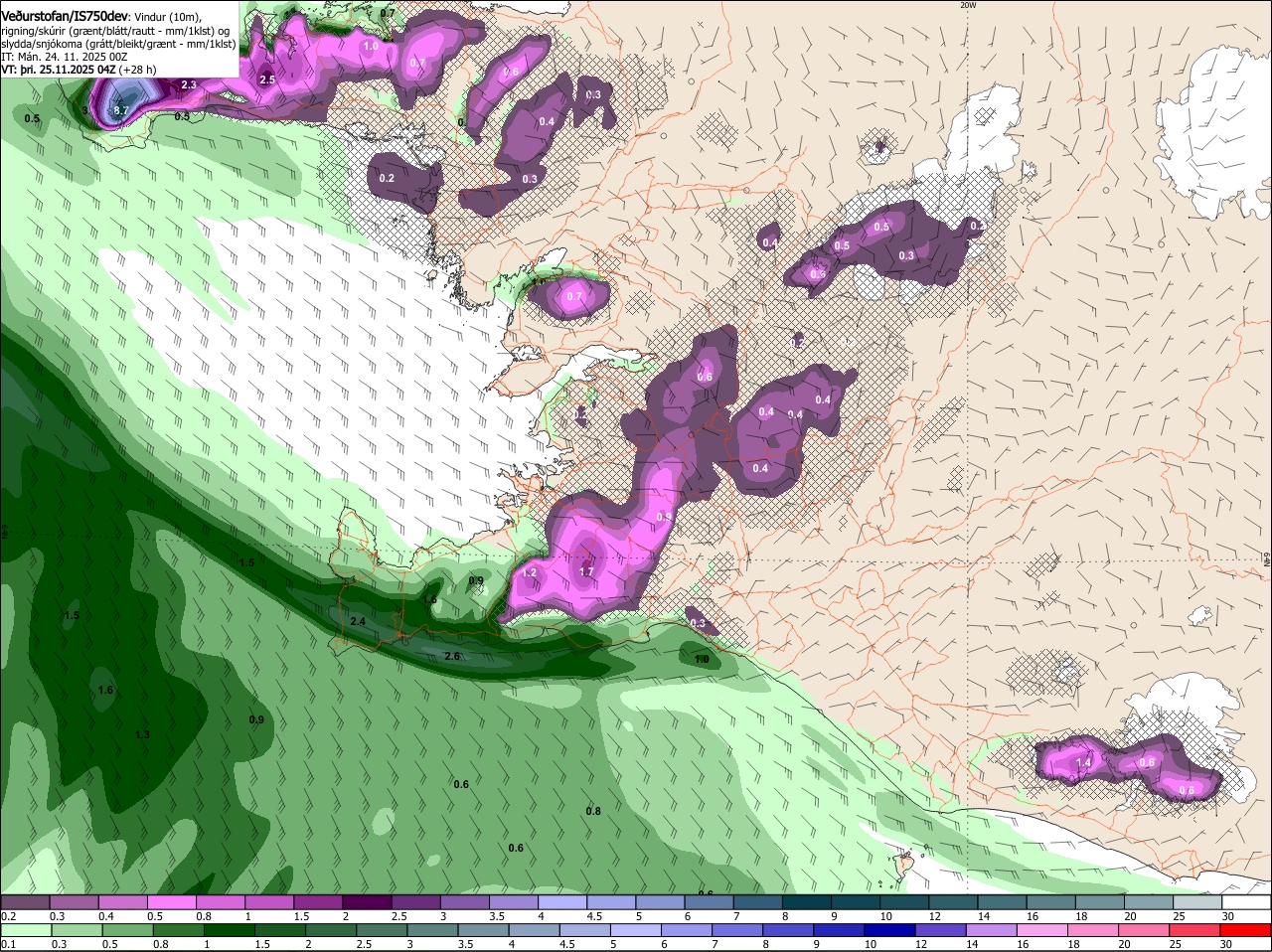Click the 0.8 rainfall value over the sea
Viewport: 1272px width, 952px height.
(x=593, y=811)
